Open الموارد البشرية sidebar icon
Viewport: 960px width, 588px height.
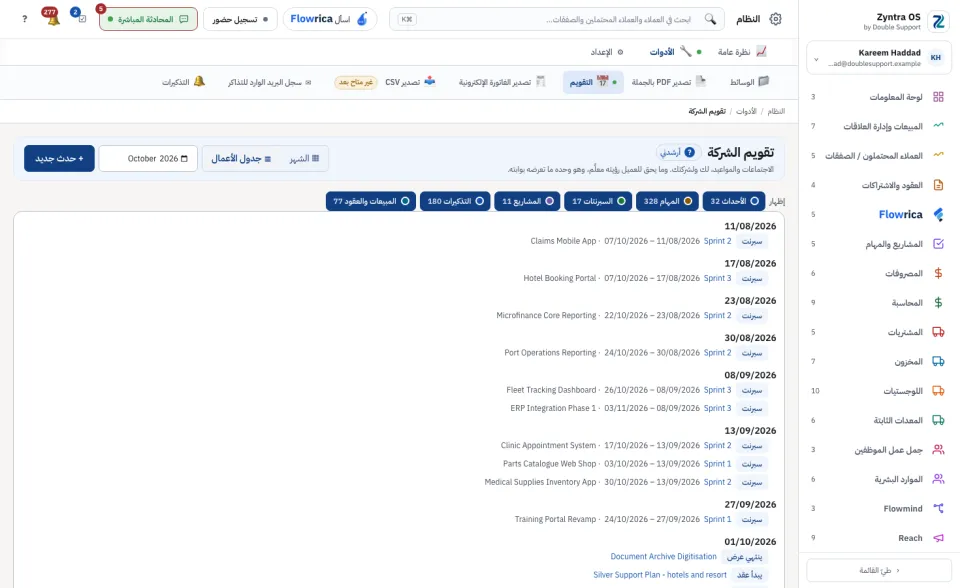pyautogui.click(x=938, y=479)
